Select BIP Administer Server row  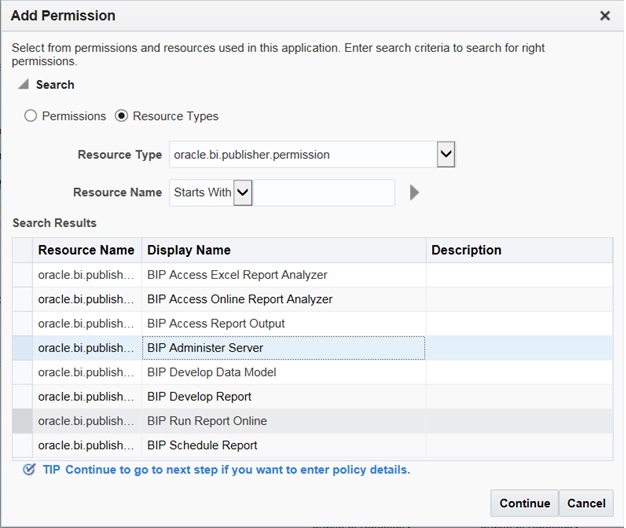(205, 348)
